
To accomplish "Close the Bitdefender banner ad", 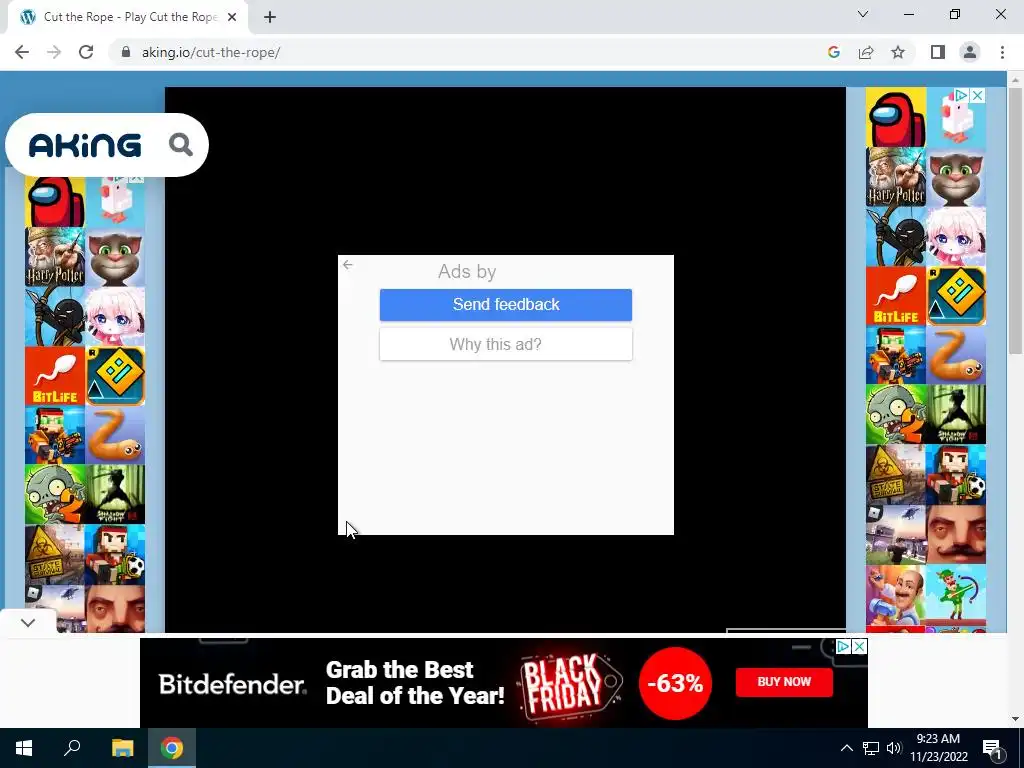I will pos(859,647).
